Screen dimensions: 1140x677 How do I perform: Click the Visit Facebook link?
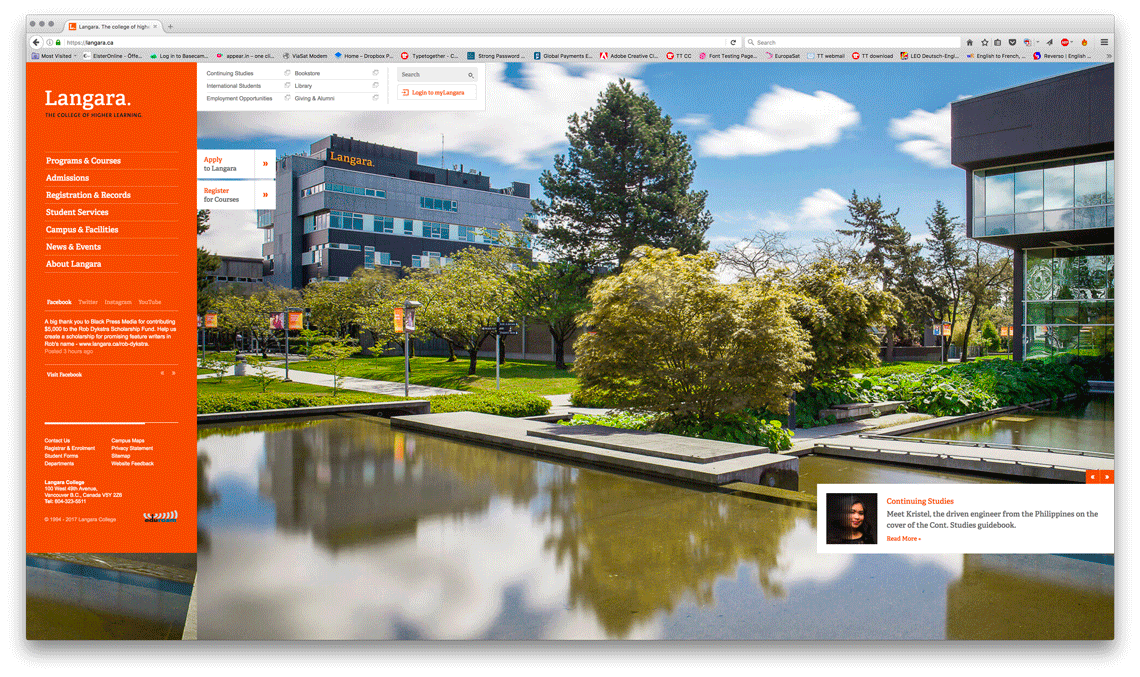pos(64,374)
